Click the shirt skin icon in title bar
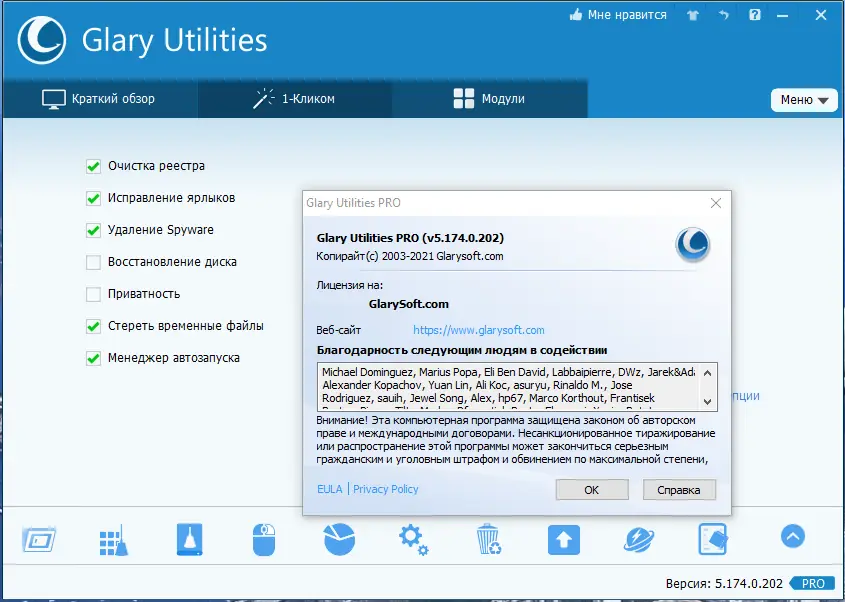This screenshot has width=845, height=602. [x=692, y=14]
